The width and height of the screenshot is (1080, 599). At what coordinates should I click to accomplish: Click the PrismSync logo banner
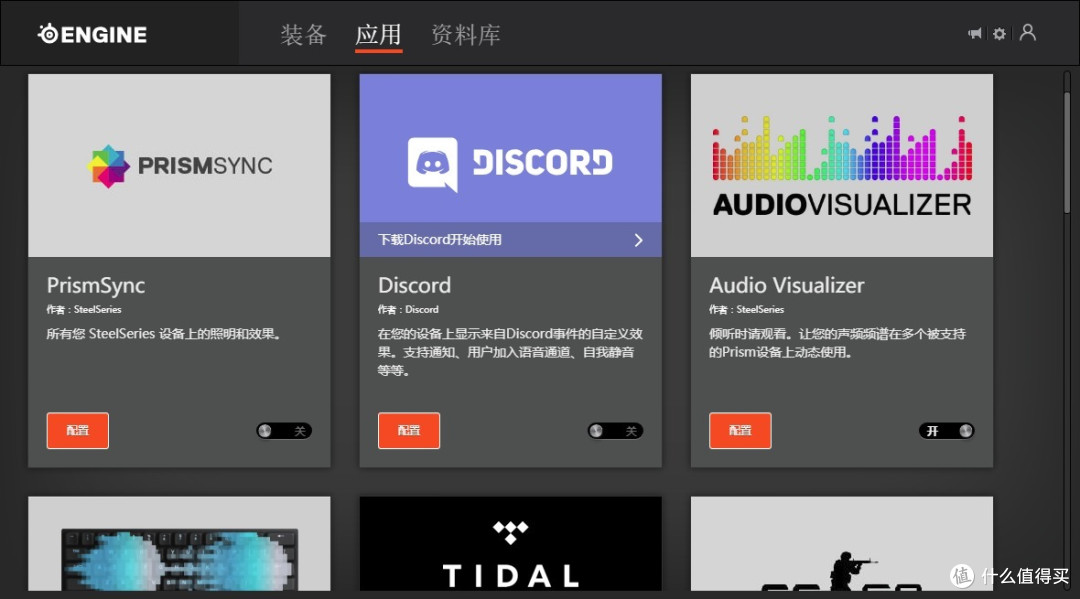pyautogui.click(x=179, y=165)
